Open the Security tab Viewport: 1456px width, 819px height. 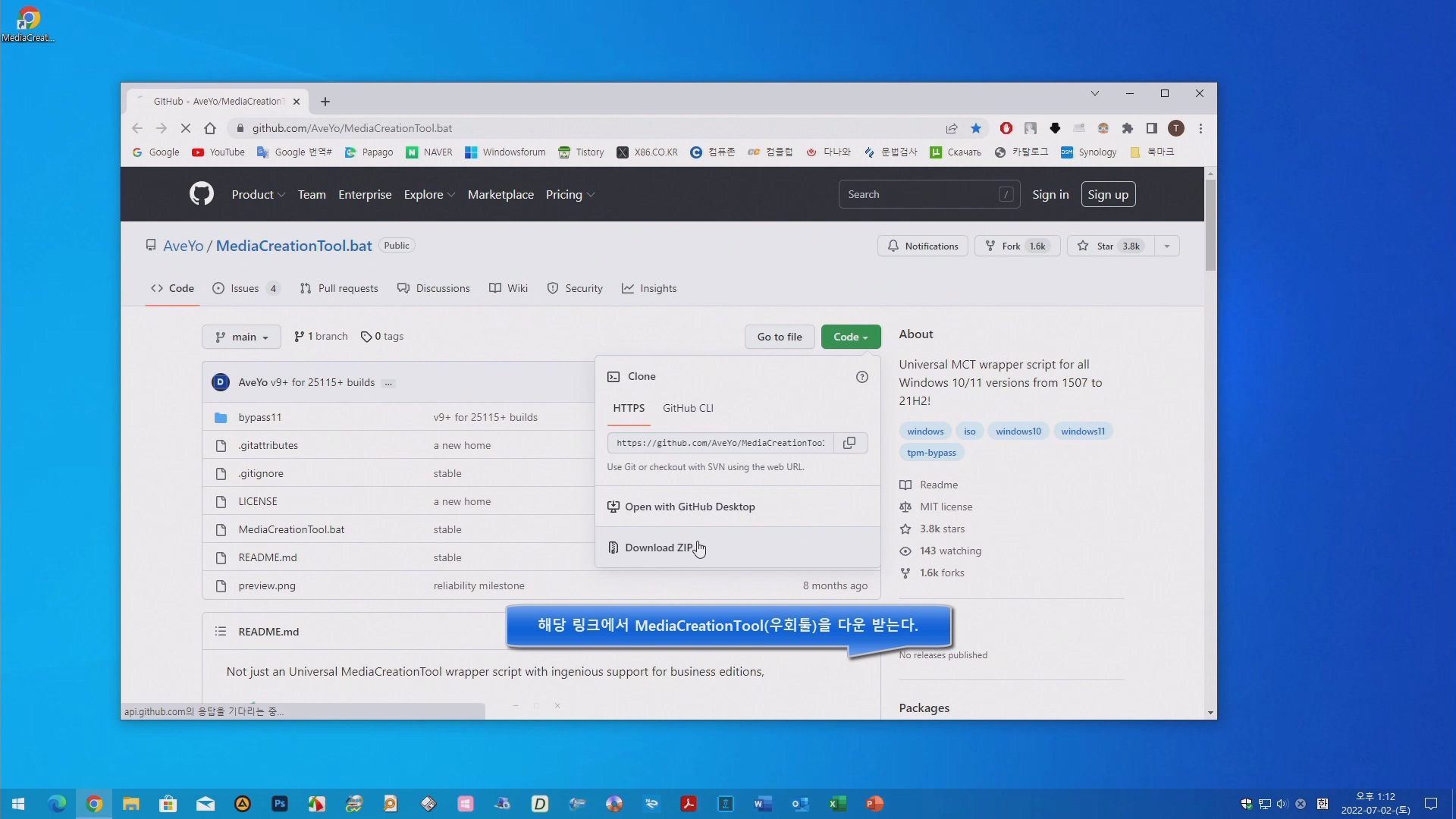coord(575,289)
